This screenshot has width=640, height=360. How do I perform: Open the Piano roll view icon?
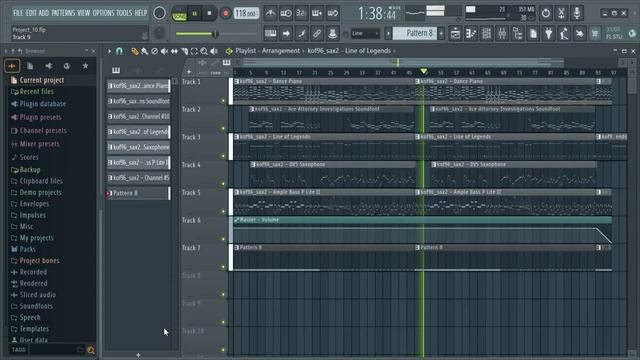471,33
